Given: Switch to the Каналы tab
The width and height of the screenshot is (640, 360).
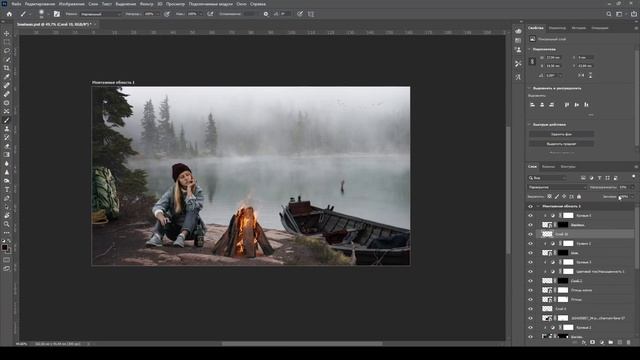Looking at the screenshot, I should click(x=548, y=167).
